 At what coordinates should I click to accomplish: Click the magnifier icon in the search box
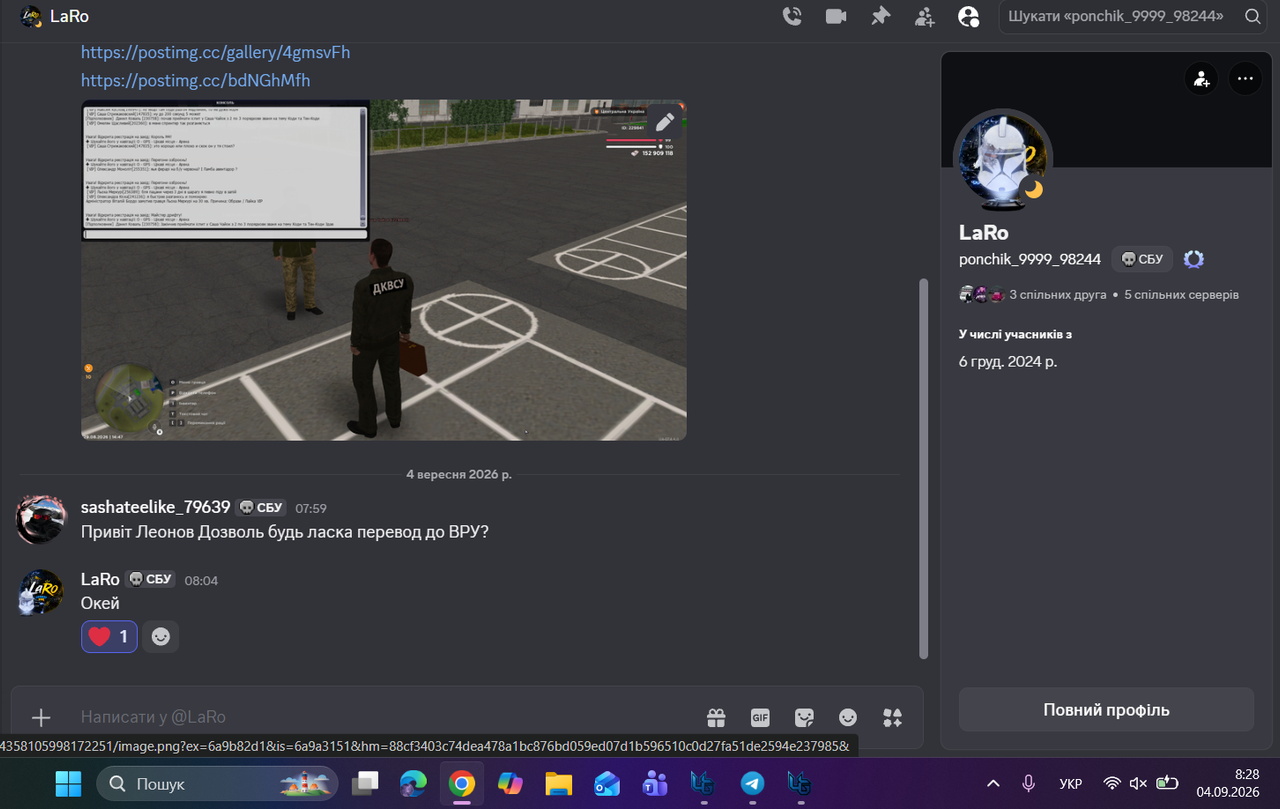tap(1252, 16)
